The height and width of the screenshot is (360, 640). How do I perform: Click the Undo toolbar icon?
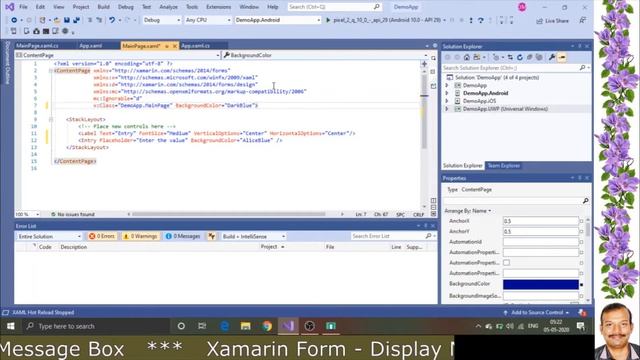click(x=112, y=20)
